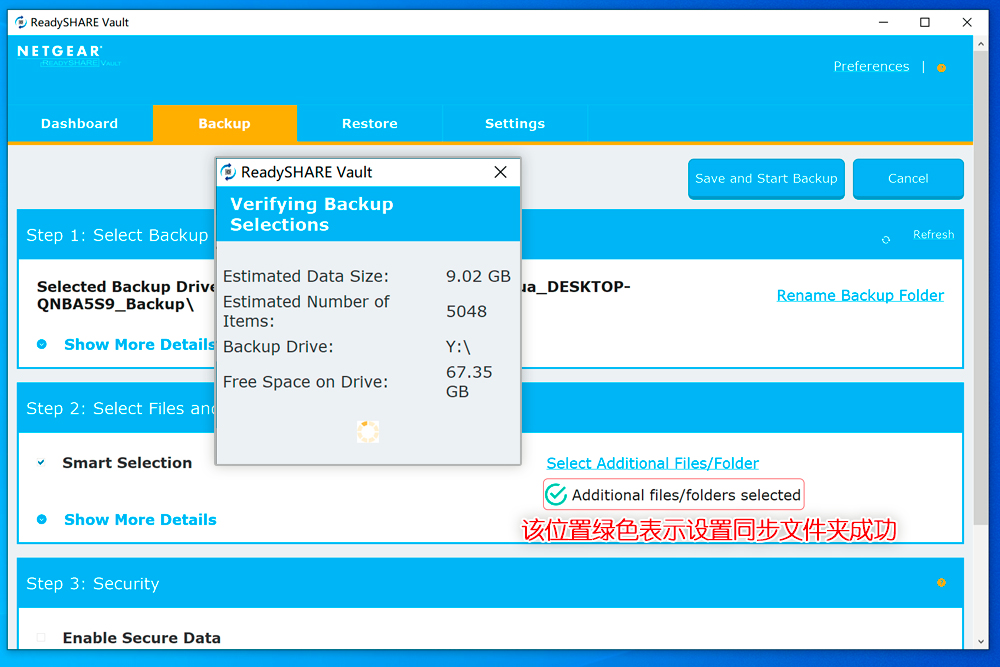This screenshot has width=1000, height=667.
Task: Click scrollbar down arrow
Action: coord(981,641)
